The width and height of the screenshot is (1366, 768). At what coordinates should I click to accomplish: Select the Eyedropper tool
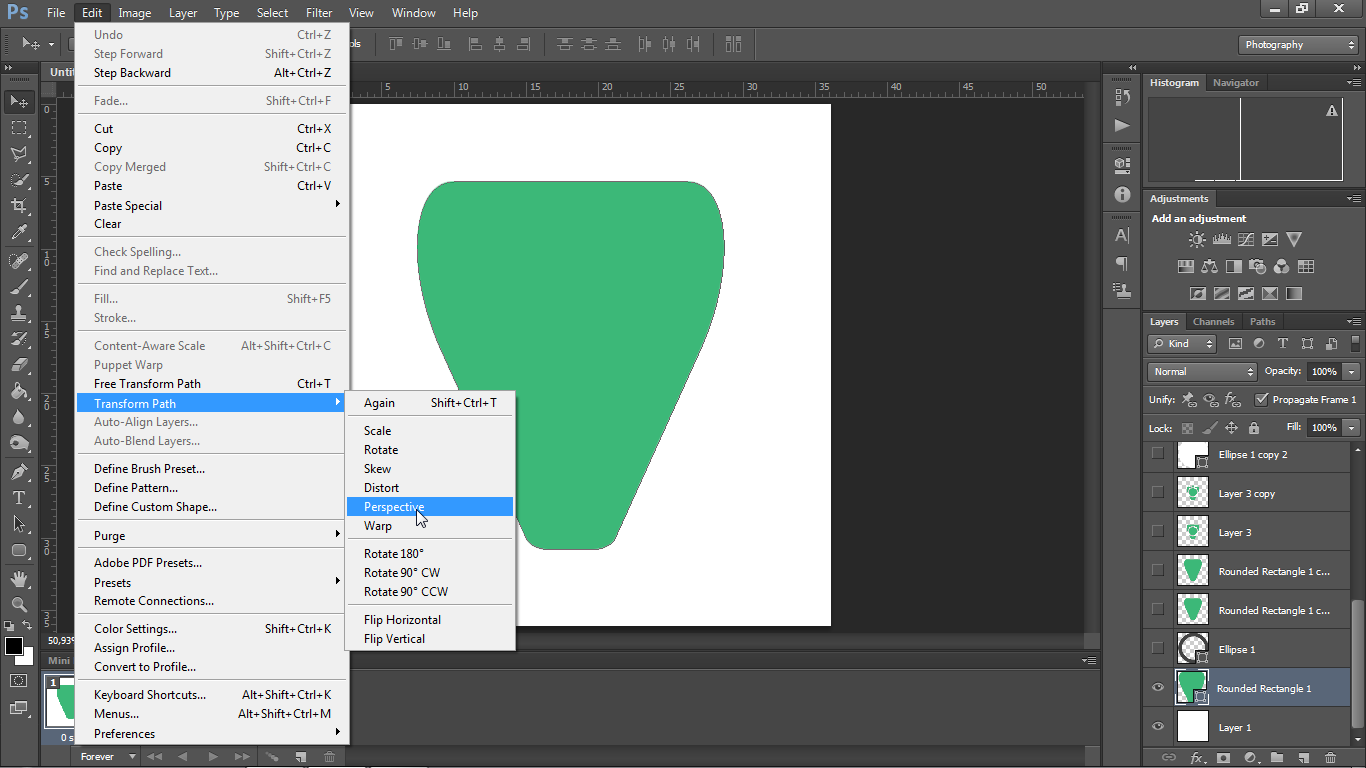[x=19, y=233]
